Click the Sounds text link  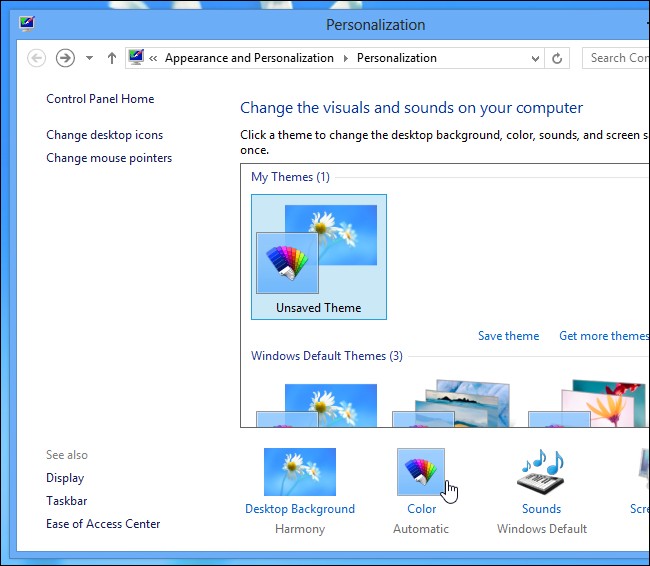pyautogui.click(x=541, y=509)
